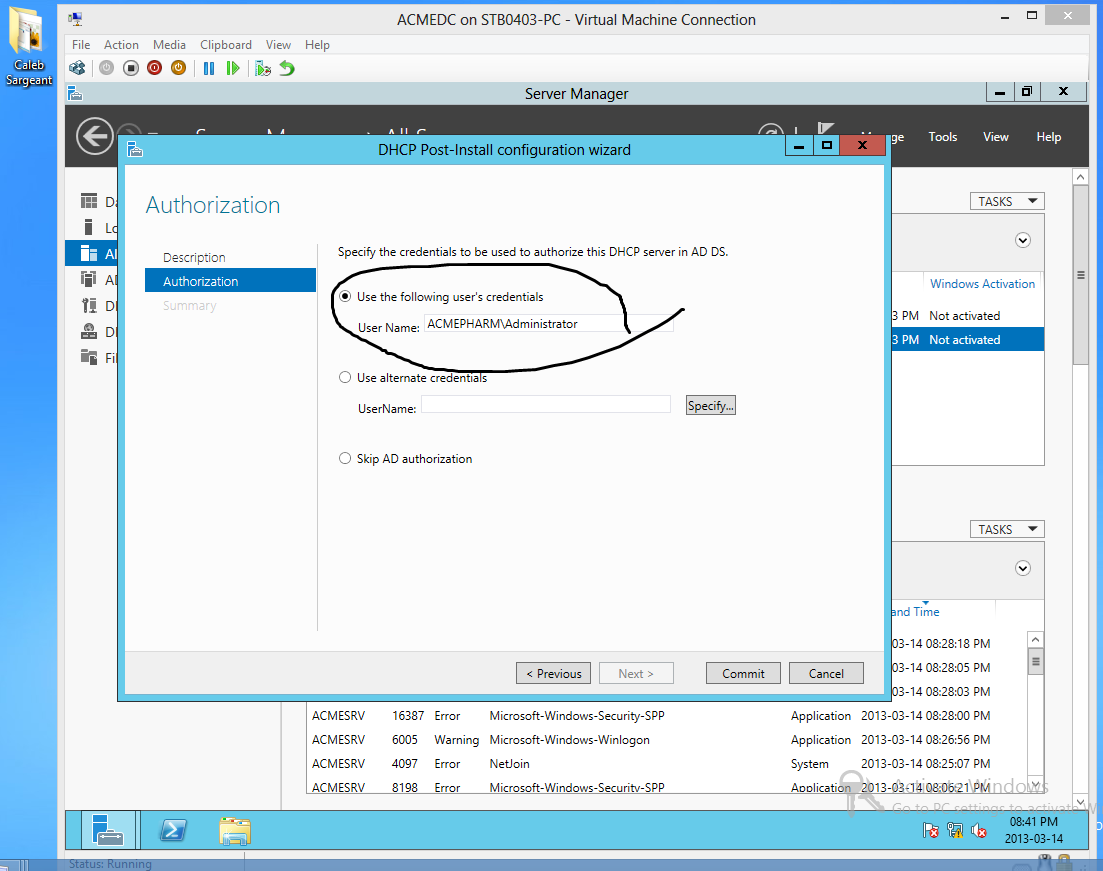The height and width of the screenshot is (871, 1103).
Task: Open the Caleb Sargeant desktop folder
Action: click(29, 46)
